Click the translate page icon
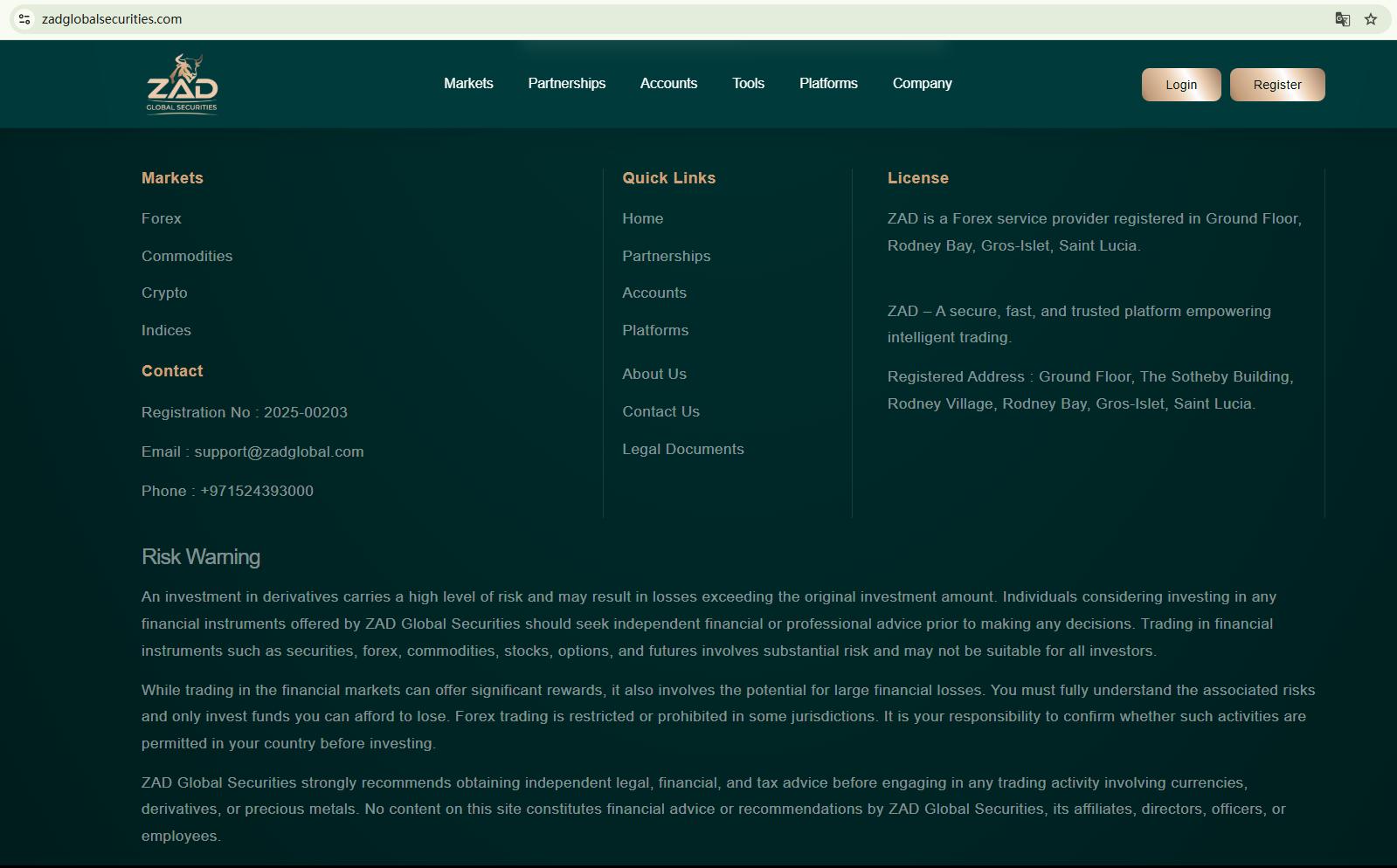1397x868 pixels. (1342, 19)
